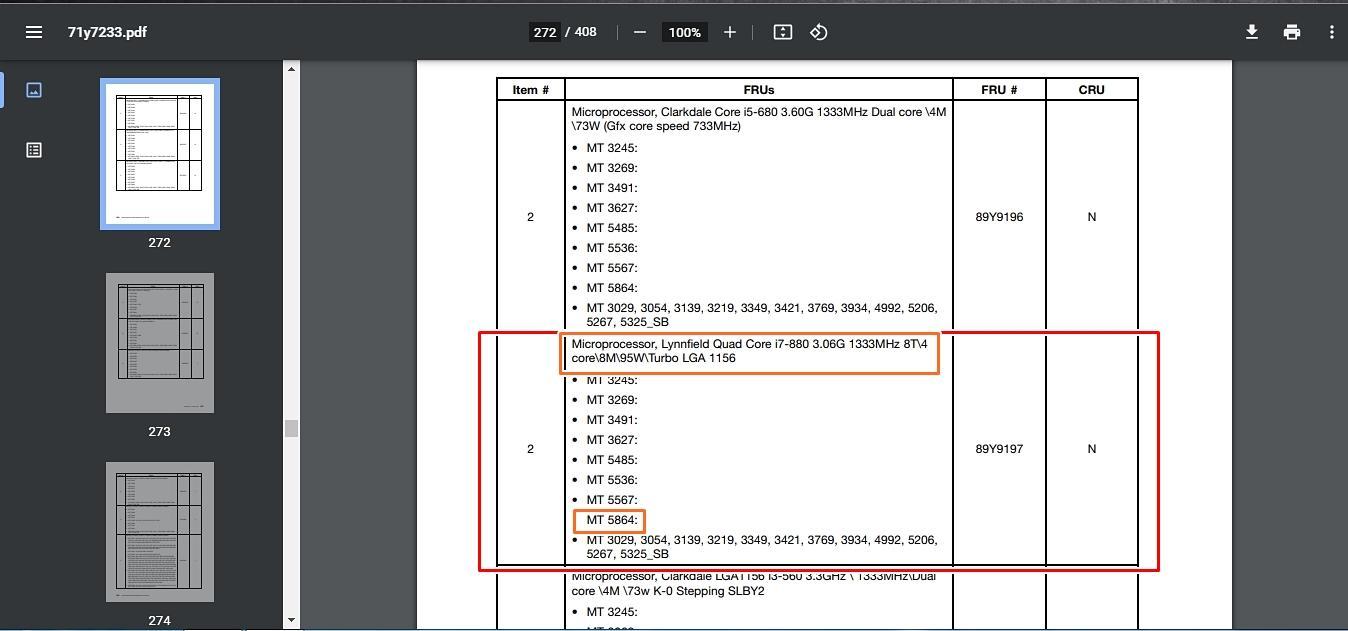
Task: Click the Clarkdale i3-560 description text
Action: (754, 584)
